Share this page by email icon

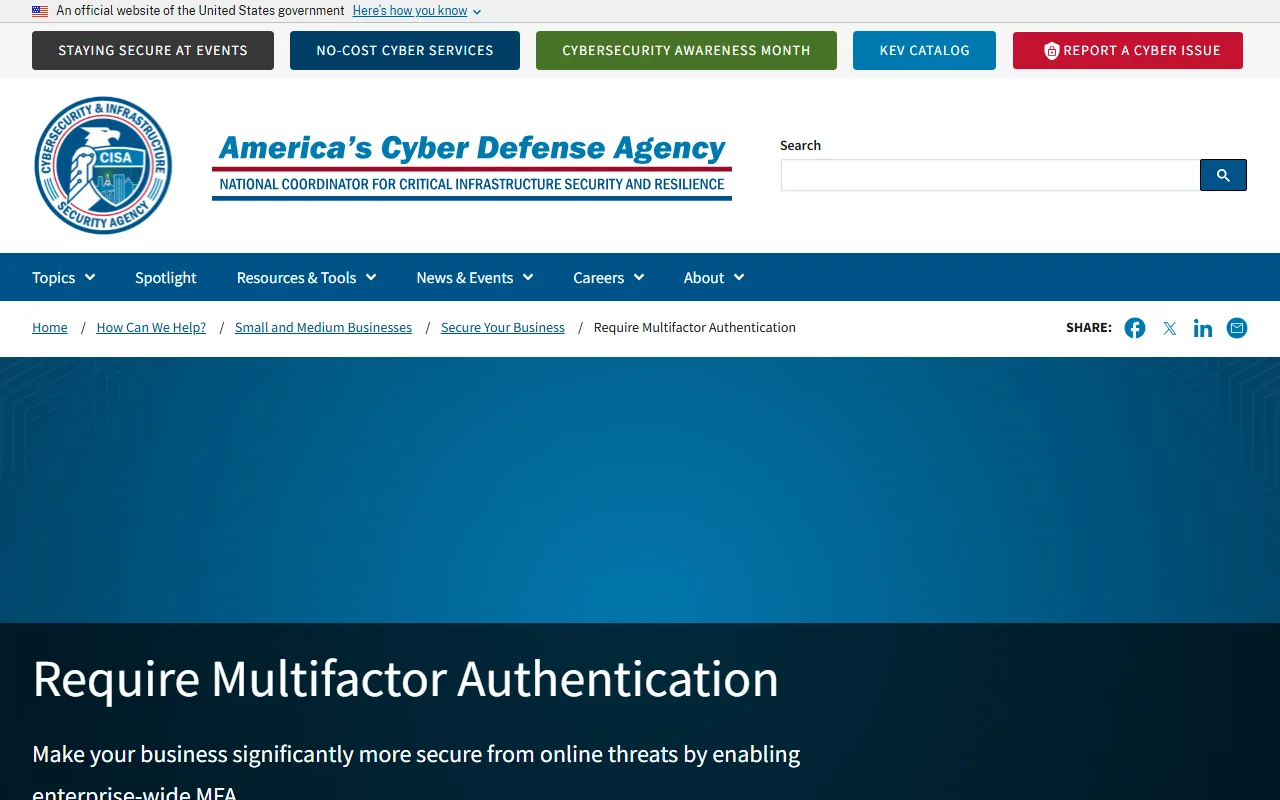pyautogui.click(x=1237, y=328)
